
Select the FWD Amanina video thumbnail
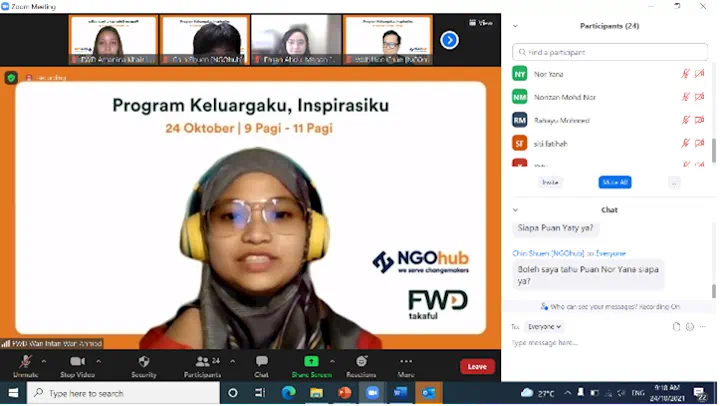pyautogui.click(x=113, y=40)
